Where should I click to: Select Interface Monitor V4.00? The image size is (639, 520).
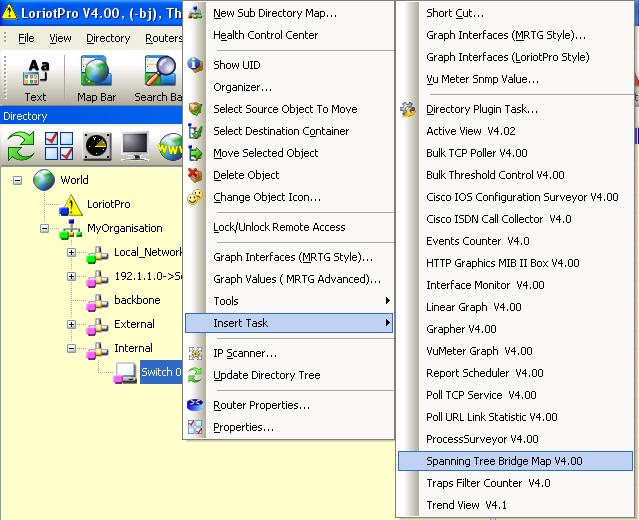[515, 285]
